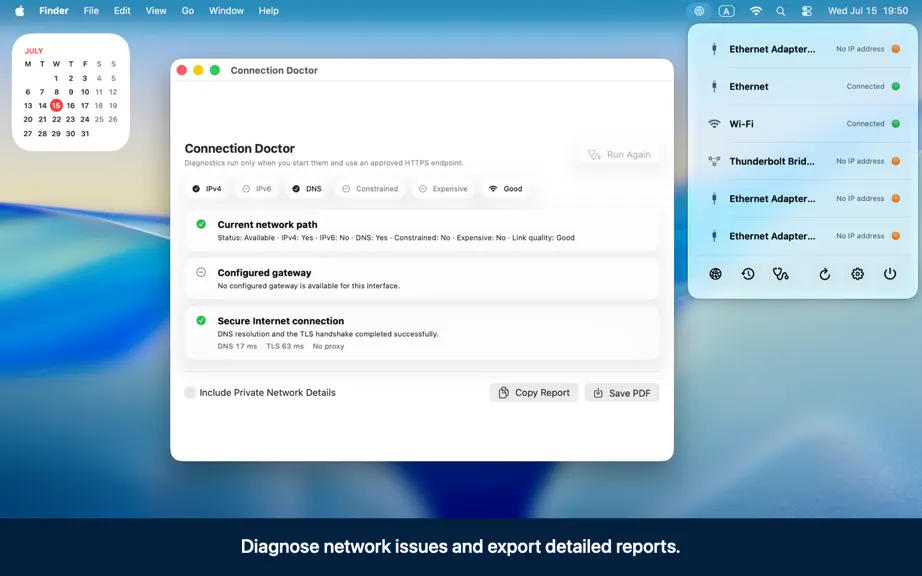Click the Save PDF button
The image size is (922, 576).
[x=622, y=393]
